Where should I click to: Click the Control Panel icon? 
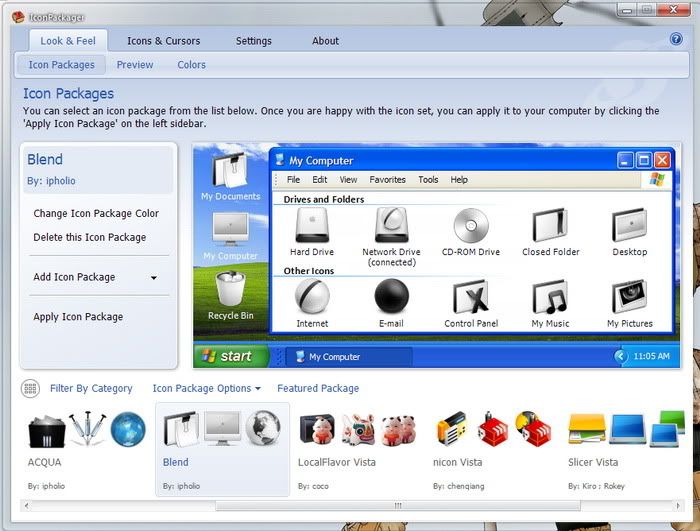coord(471,297)
